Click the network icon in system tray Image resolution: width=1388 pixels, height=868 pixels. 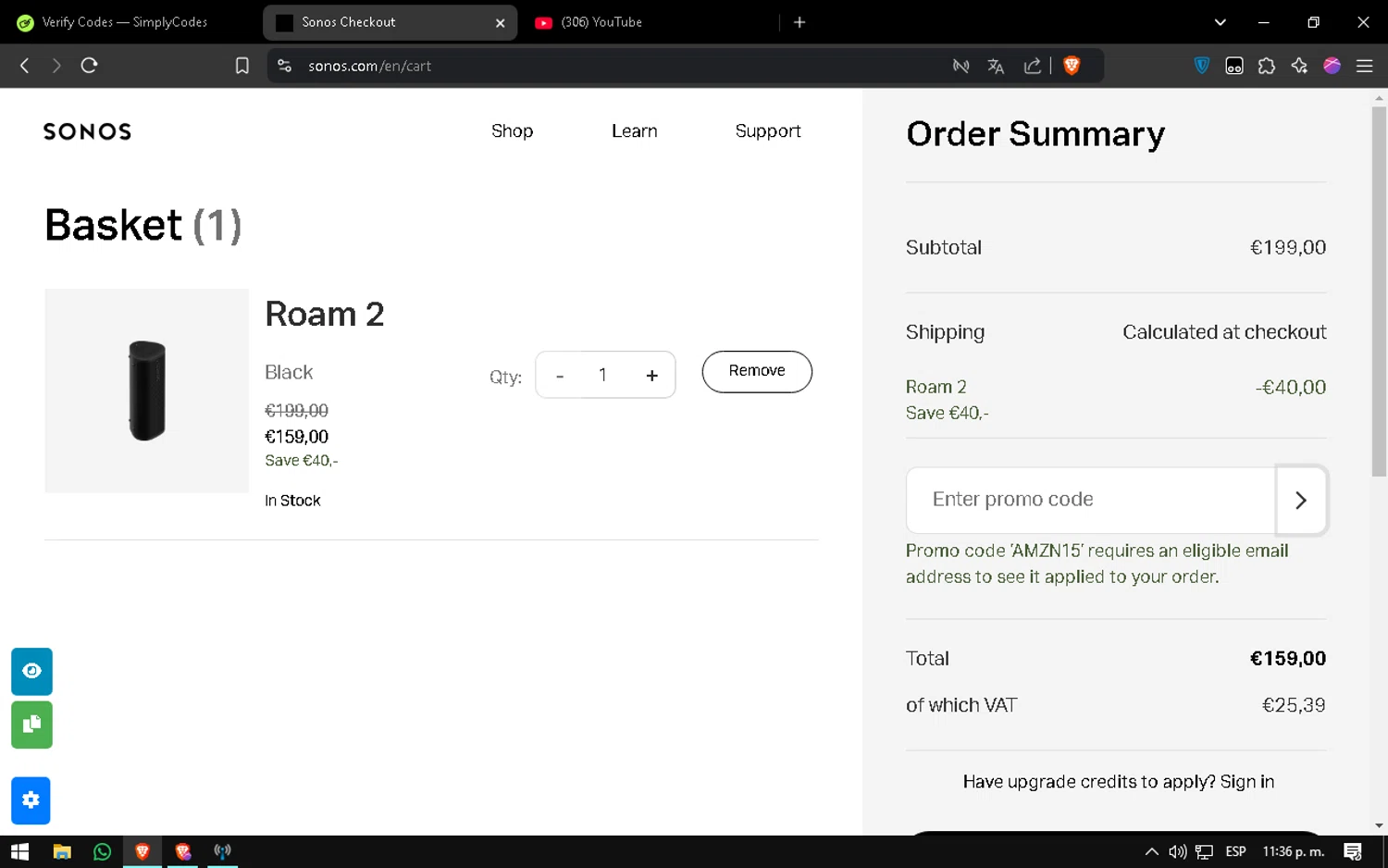click(1204, 851)
